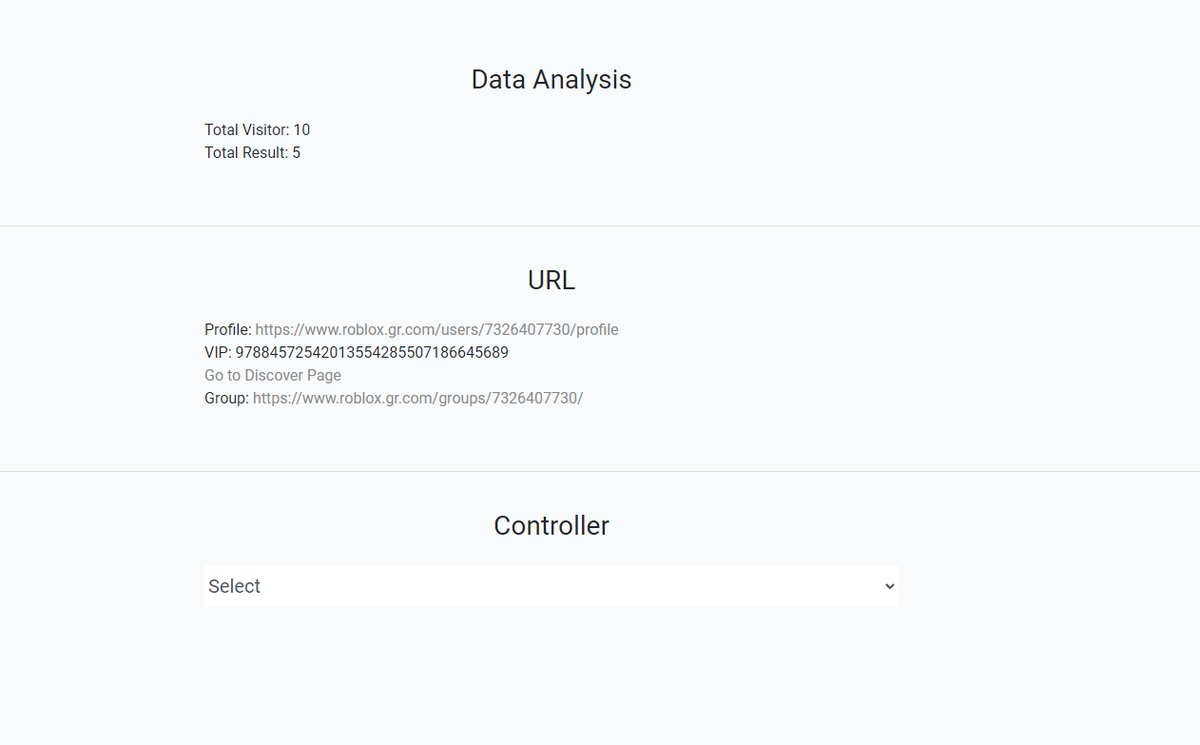Click the result count value 5
This screenshot has height=745, width=1200.
tap(296, 153)
